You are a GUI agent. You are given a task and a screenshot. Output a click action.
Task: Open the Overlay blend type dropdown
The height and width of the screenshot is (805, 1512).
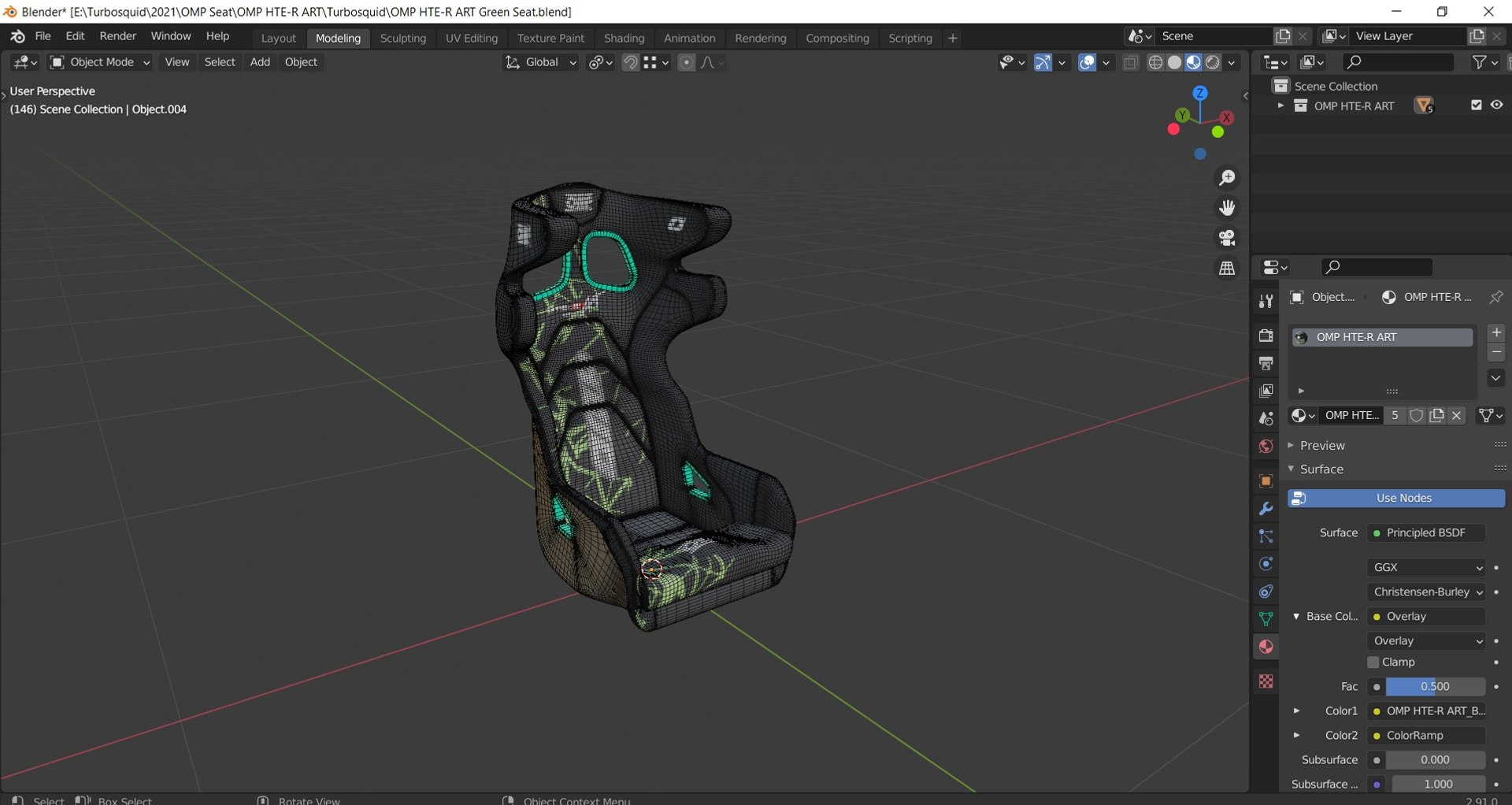pos(1426,640)
